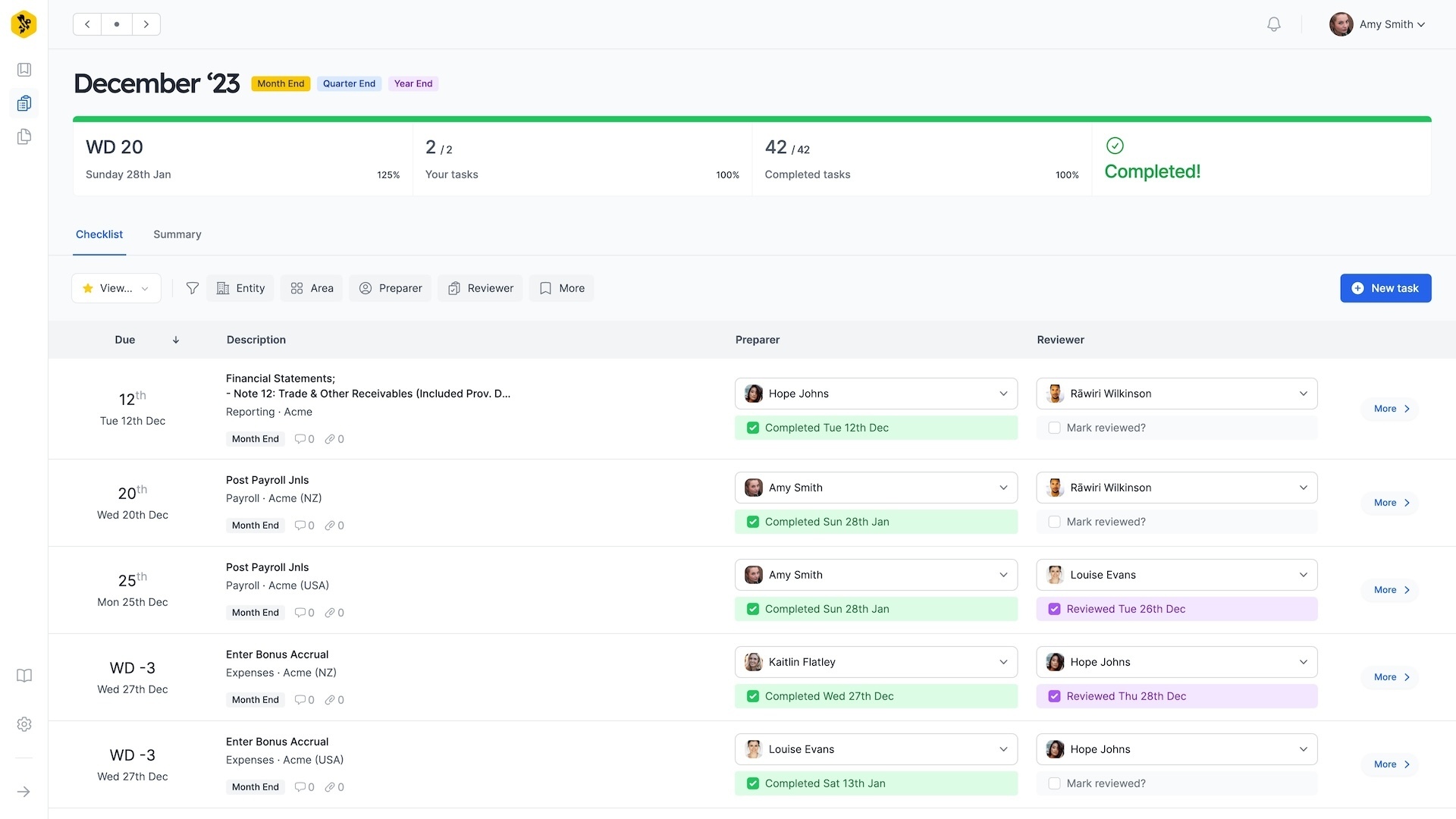Expand sidebar with the arrow icon

pos(24,792)
